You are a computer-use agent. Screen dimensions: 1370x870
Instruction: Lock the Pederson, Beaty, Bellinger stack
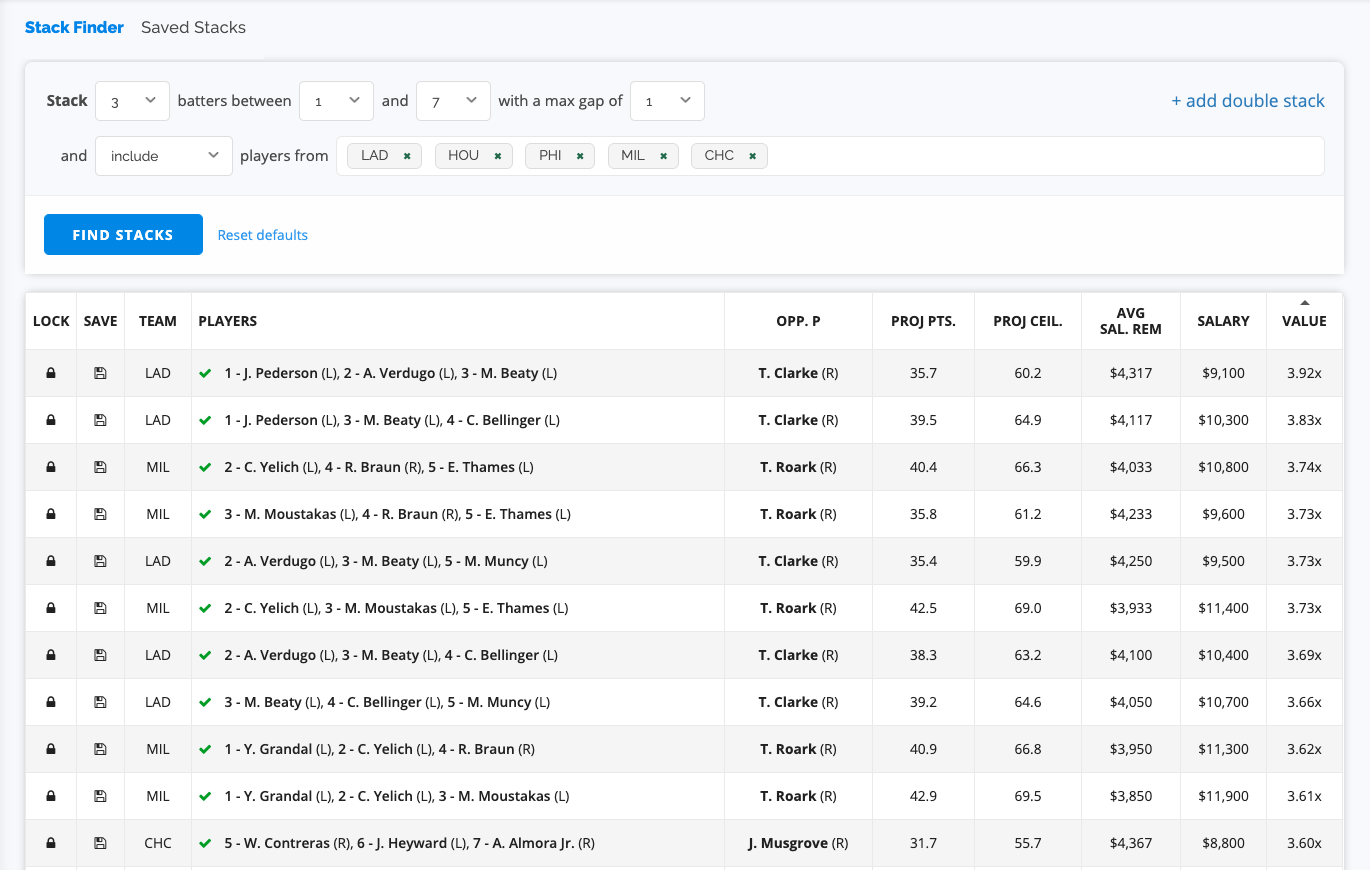point(51,420)
